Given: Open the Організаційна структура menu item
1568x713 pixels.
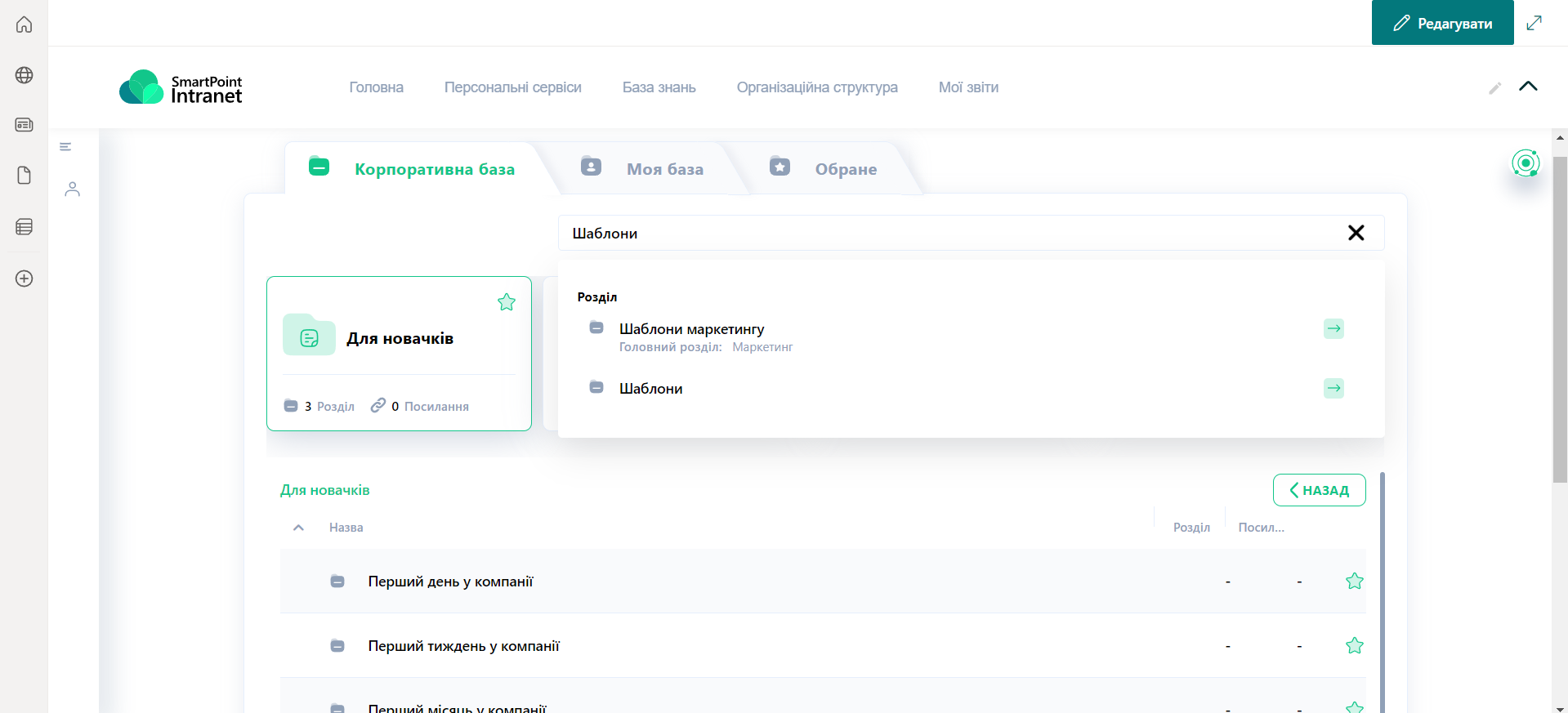Looking at the screenshot, I should point(816,87).
